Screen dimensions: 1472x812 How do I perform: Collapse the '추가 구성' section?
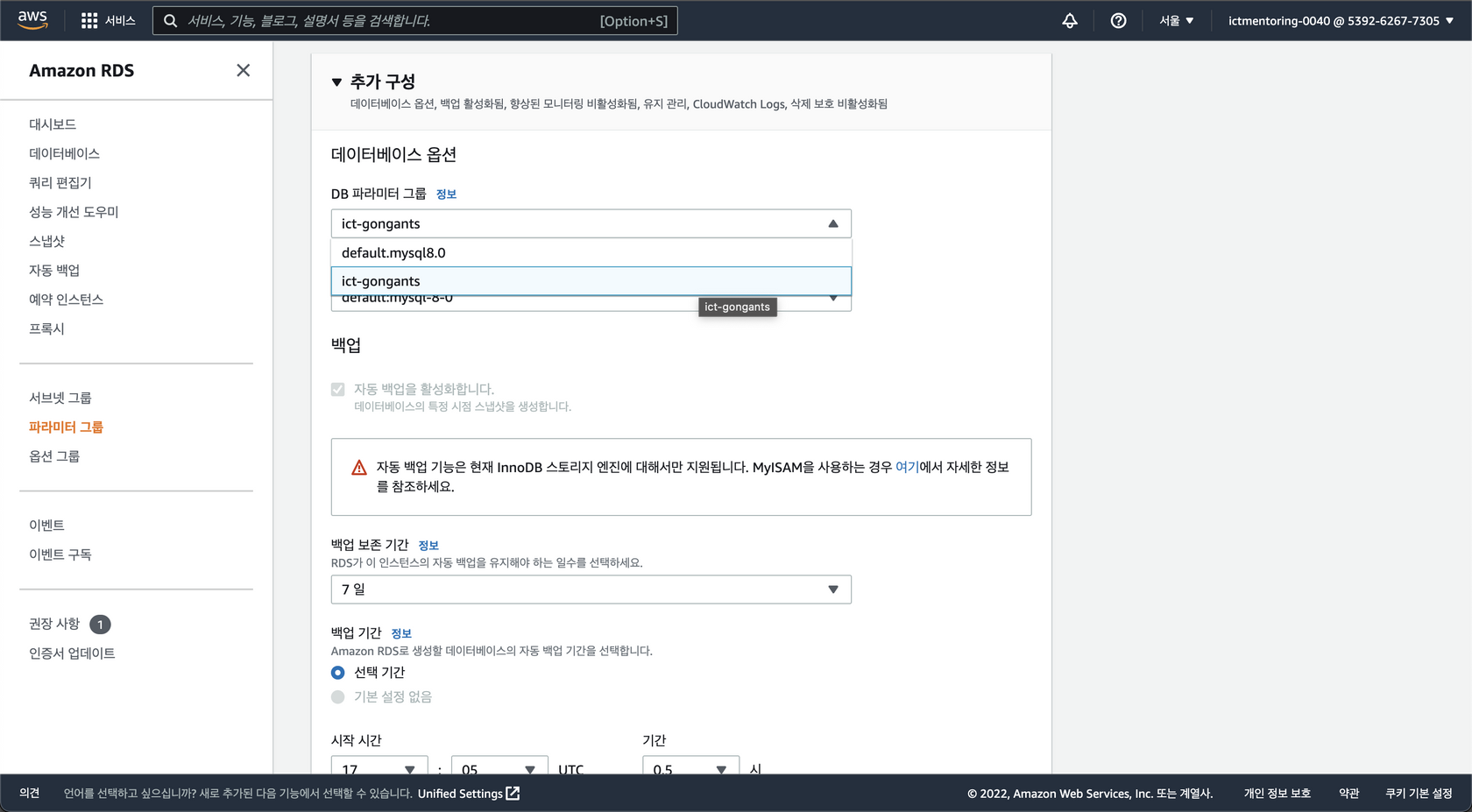[x=336, y=81]
